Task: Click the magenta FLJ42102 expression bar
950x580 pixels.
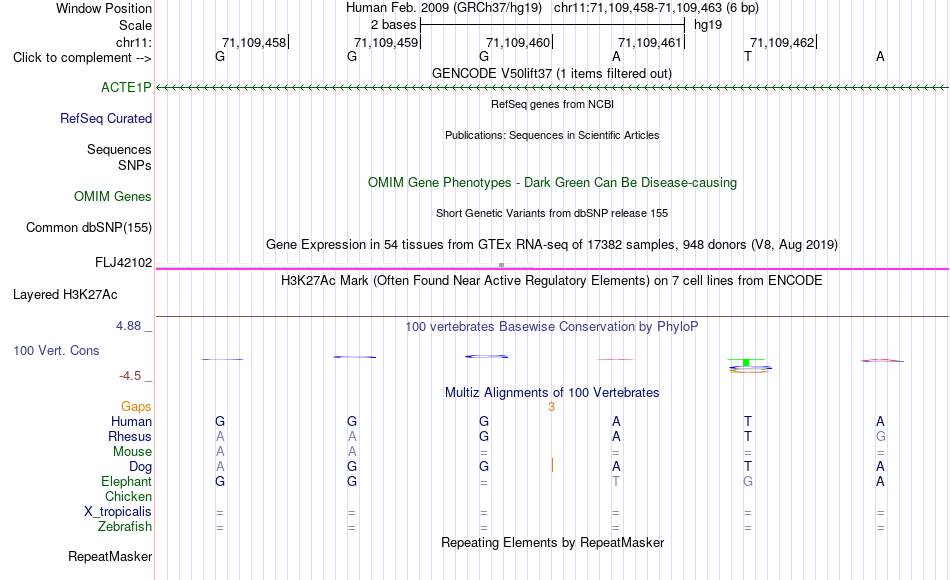Action: pyautogui.click(x=552, y=268)
